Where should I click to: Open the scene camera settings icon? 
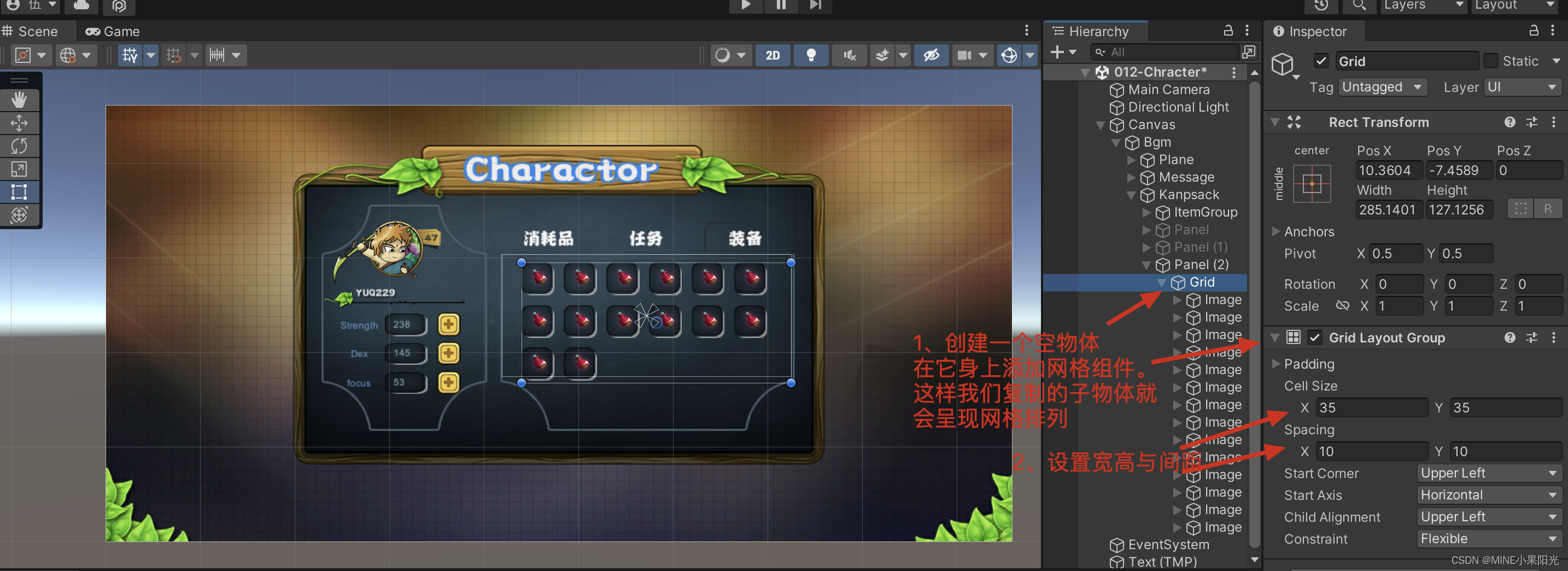[x=965, y=55]
